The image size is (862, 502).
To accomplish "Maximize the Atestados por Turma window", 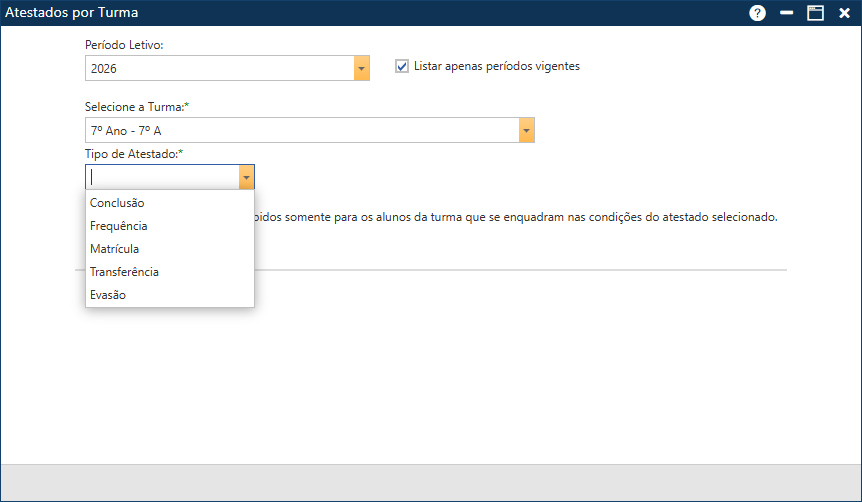I will tap(816, 13).
